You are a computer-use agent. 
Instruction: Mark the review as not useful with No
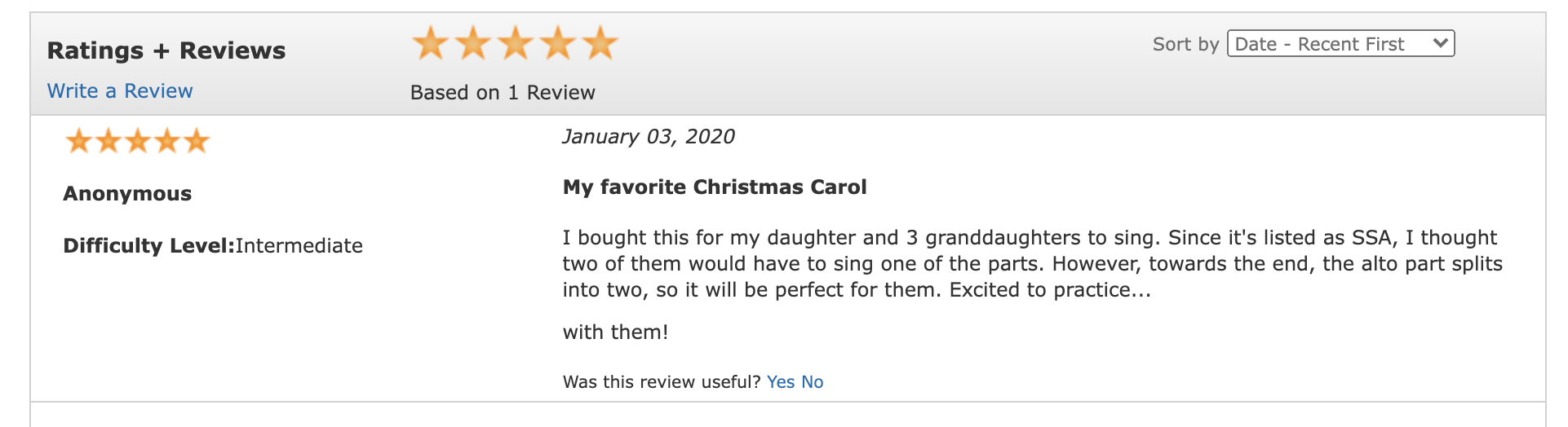(812, 381)
